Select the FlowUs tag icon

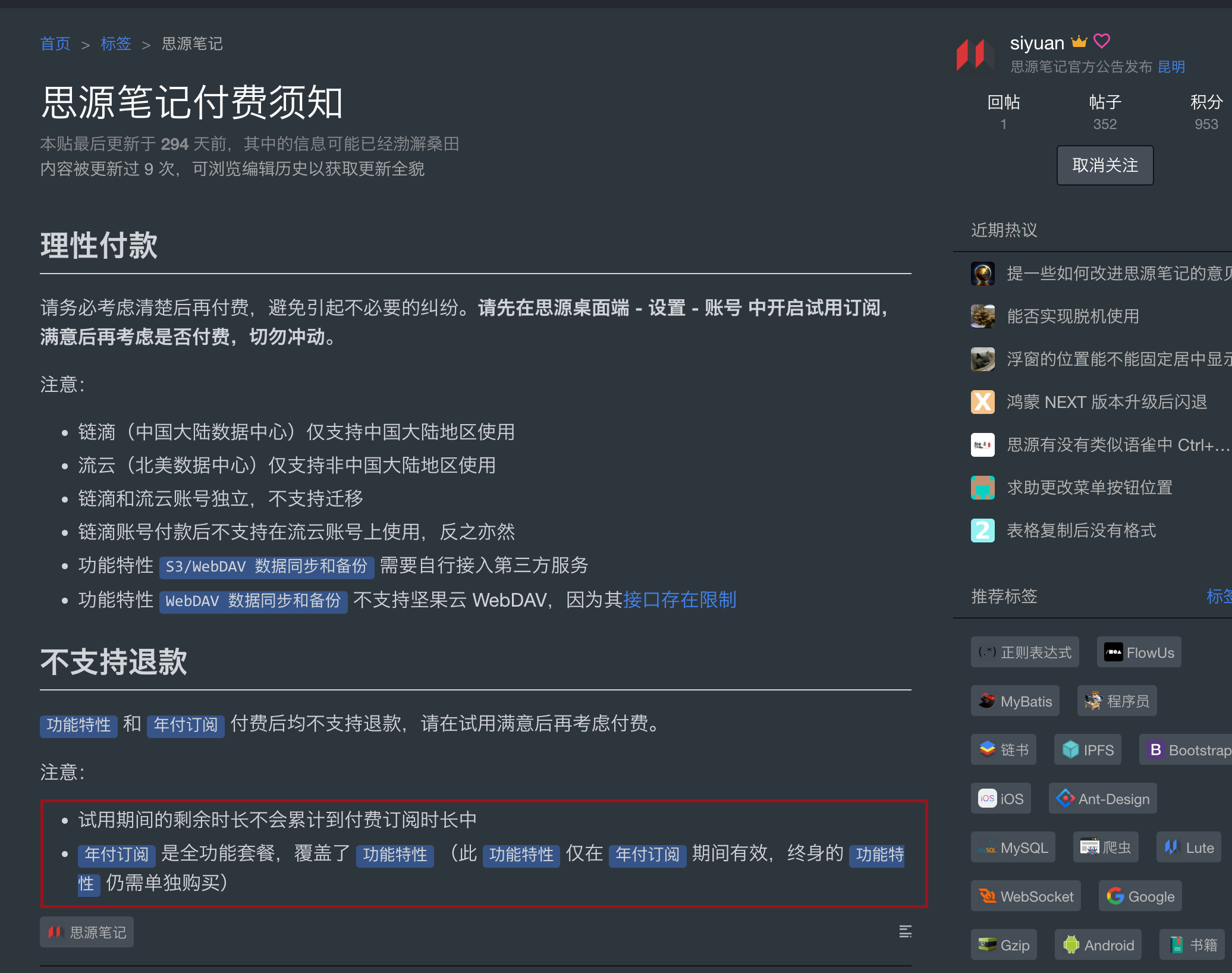[1114, 652]
